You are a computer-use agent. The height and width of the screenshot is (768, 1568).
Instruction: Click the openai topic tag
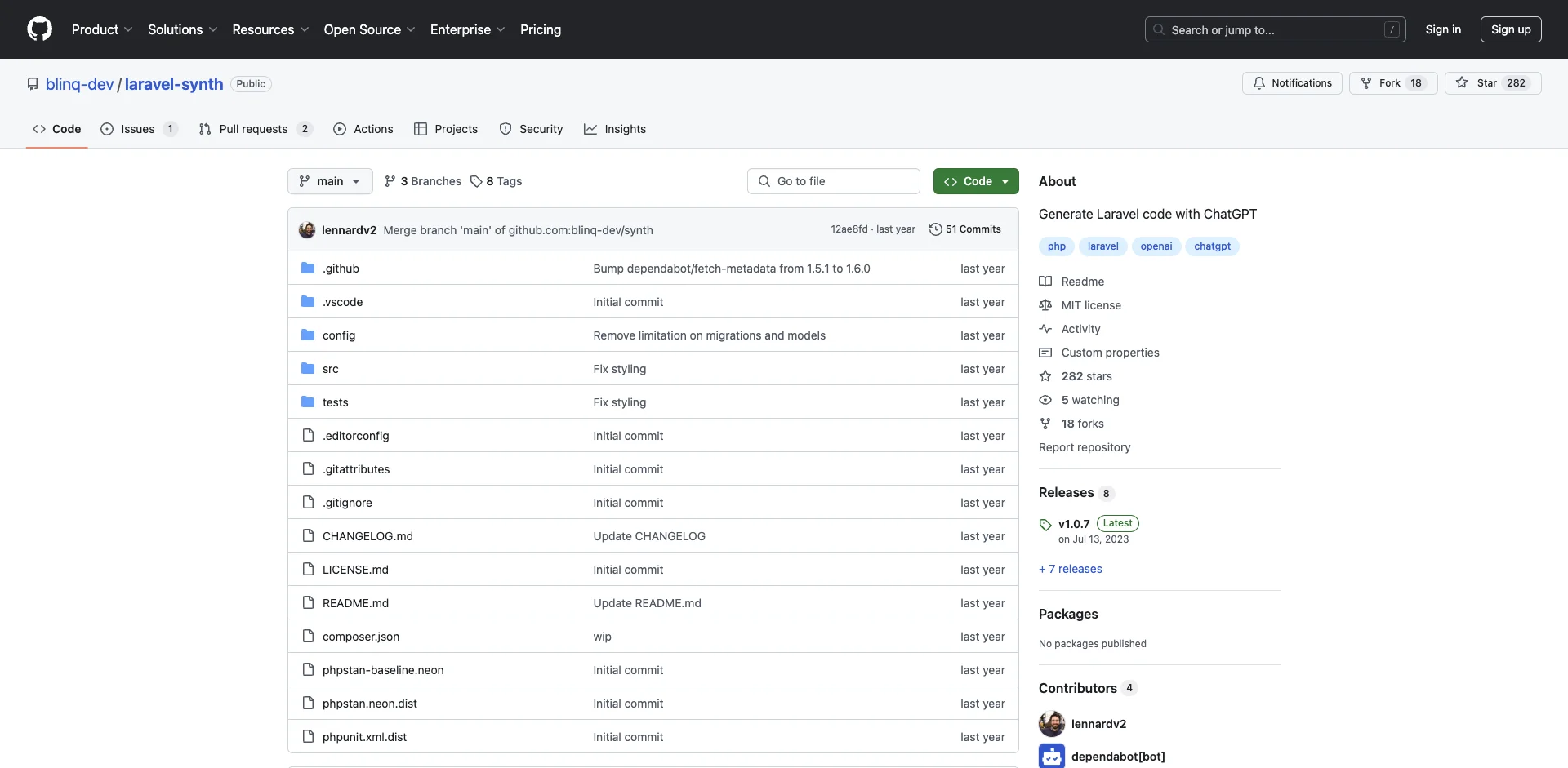[x=1156, y=246]
